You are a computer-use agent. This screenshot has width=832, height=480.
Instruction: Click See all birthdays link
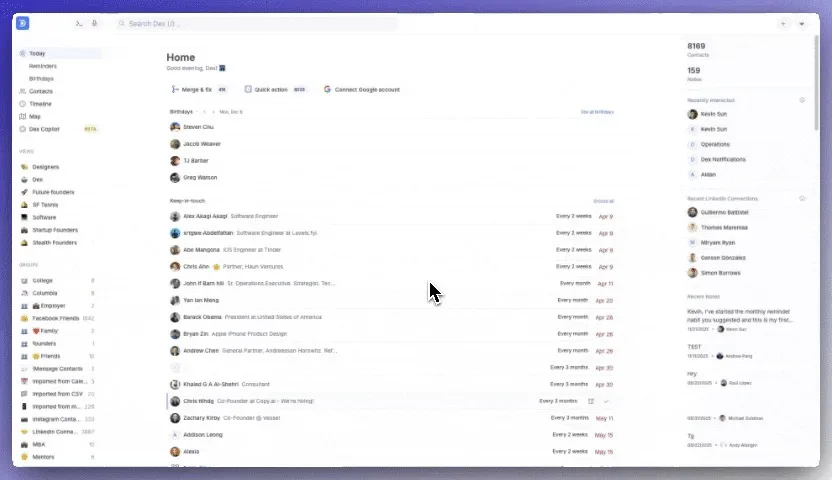pyautogui.click(x=597, y=112)
